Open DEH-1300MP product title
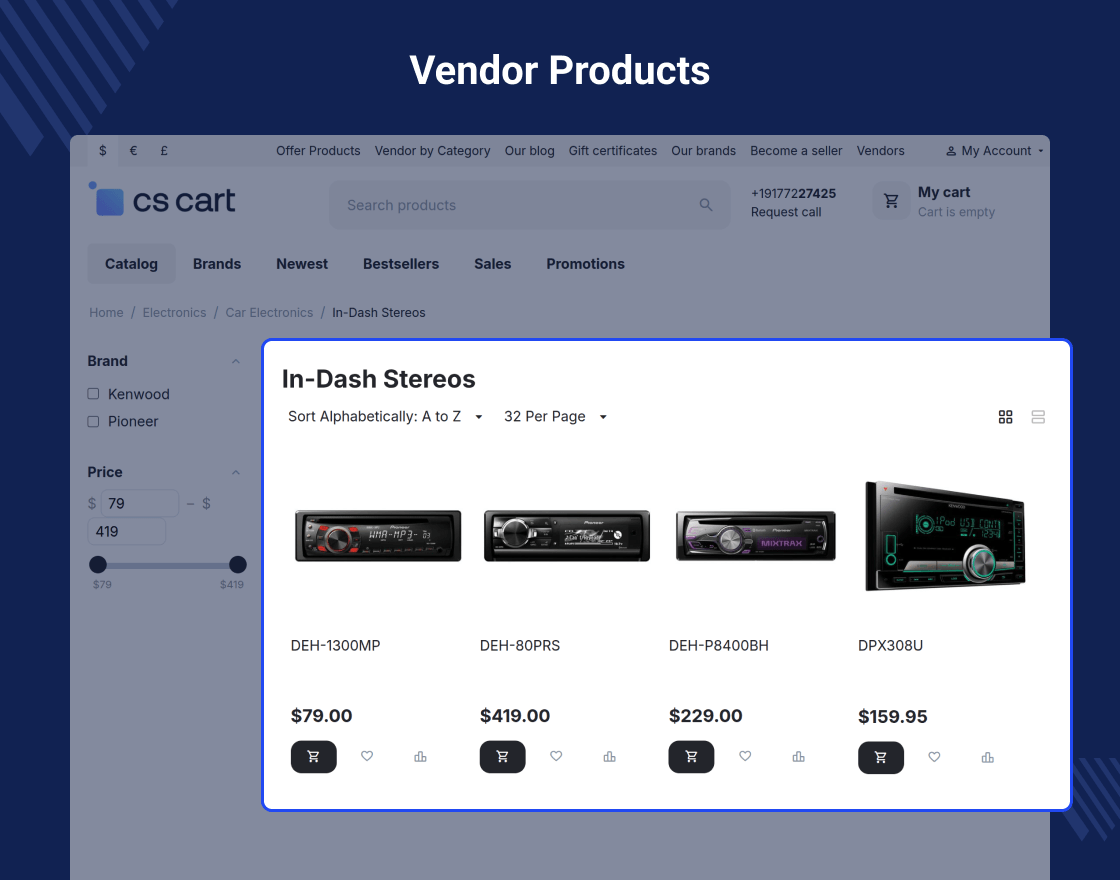This screenshot has width=1120, height=880. click(336, 646)
